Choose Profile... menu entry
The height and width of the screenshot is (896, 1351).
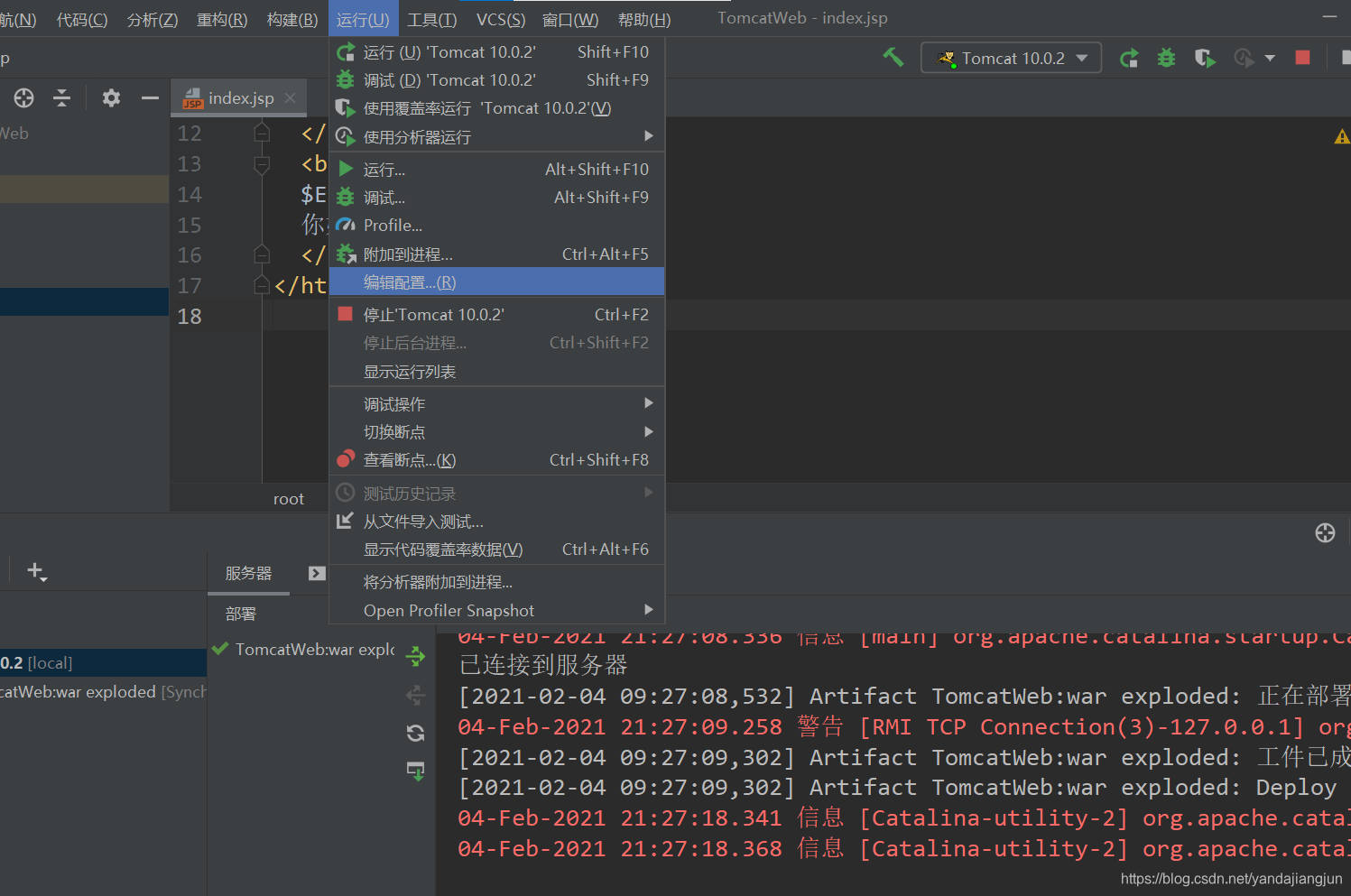pyautogui.click(x=496, y=226)
